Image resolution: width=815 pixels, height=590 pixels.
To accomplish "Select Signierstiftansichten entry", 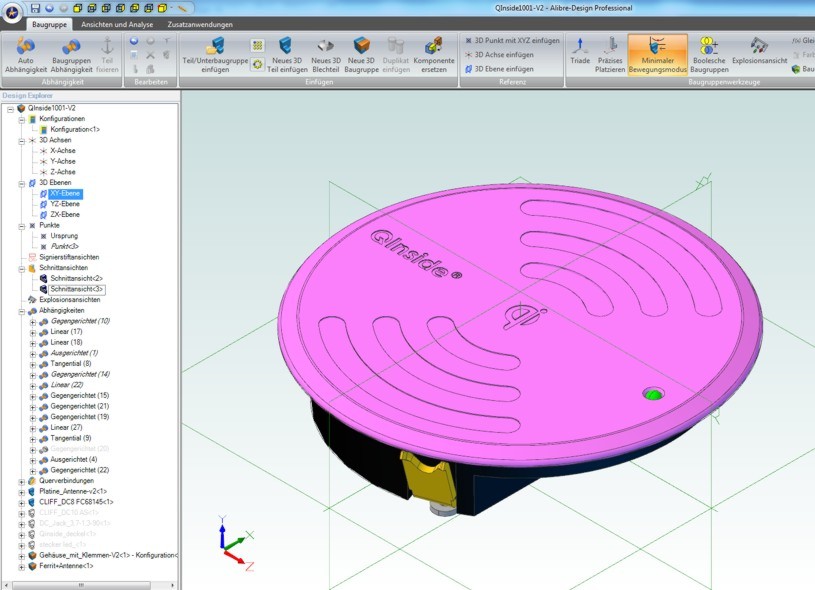I will click(x=69, y=257).
